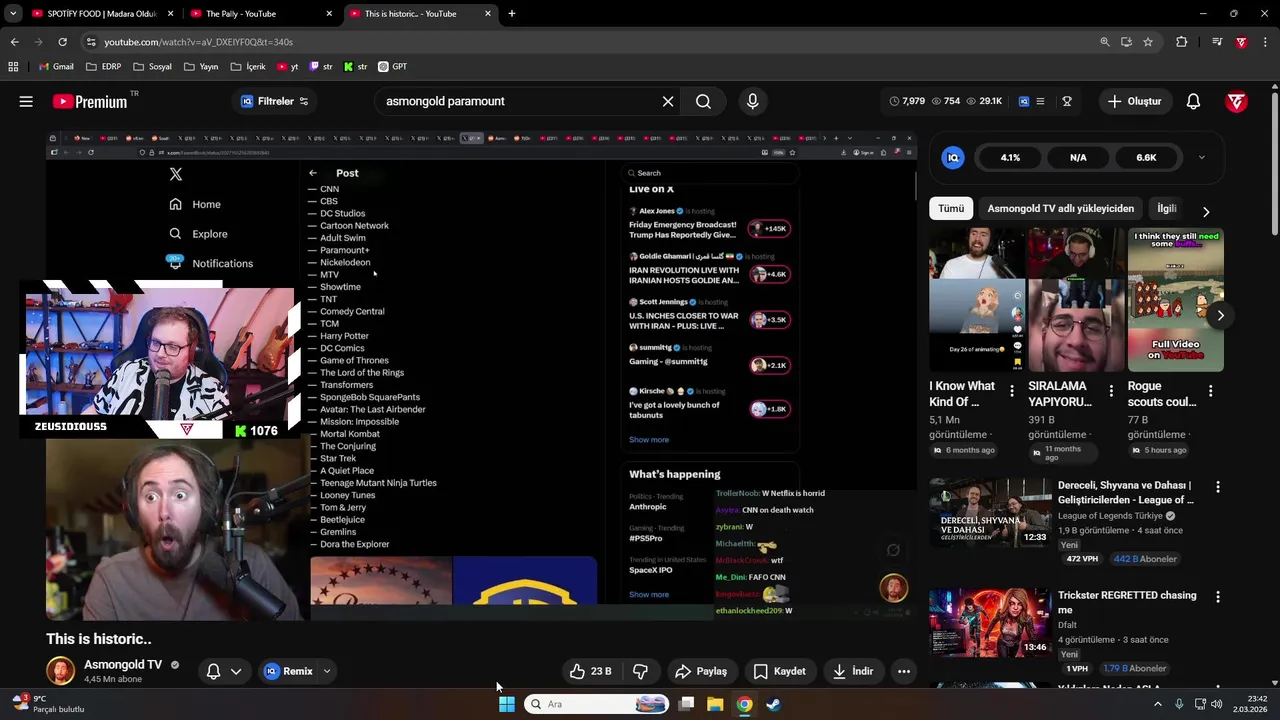Open Steam from taskbar

tap(774, 704)
